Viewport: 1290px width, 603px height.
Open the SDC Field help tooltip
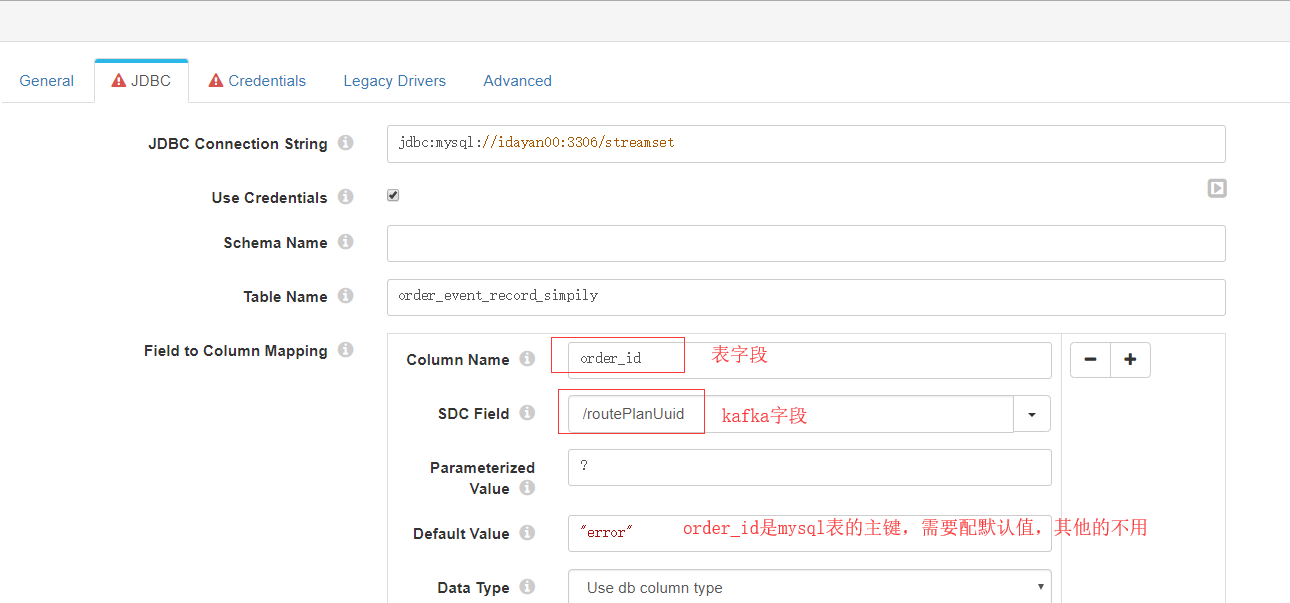click(x=527, y=412)
